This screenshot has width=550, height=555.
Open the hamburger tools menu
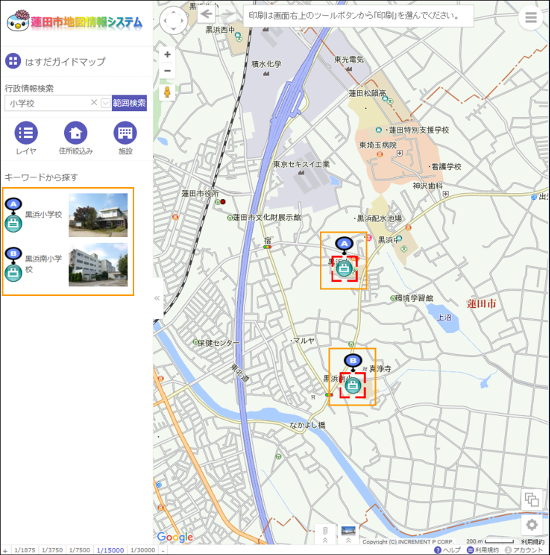pos(531,17)
